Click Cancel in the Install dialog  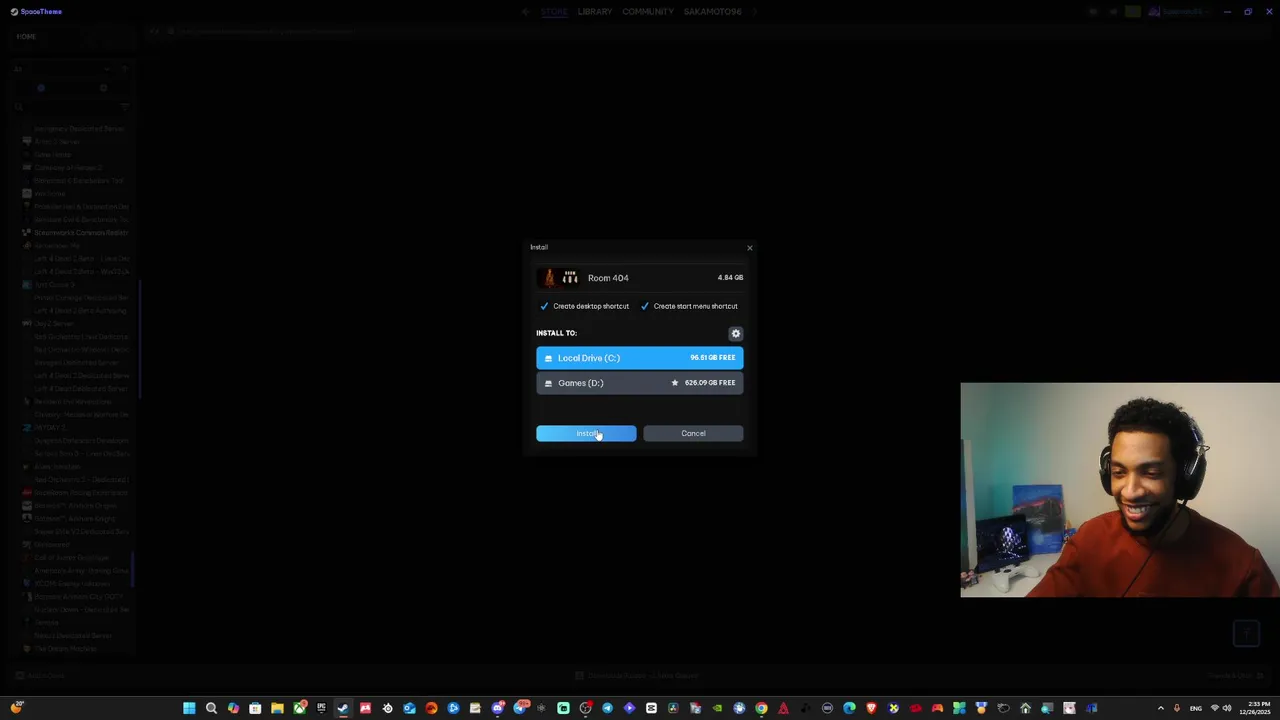point(693,433)
